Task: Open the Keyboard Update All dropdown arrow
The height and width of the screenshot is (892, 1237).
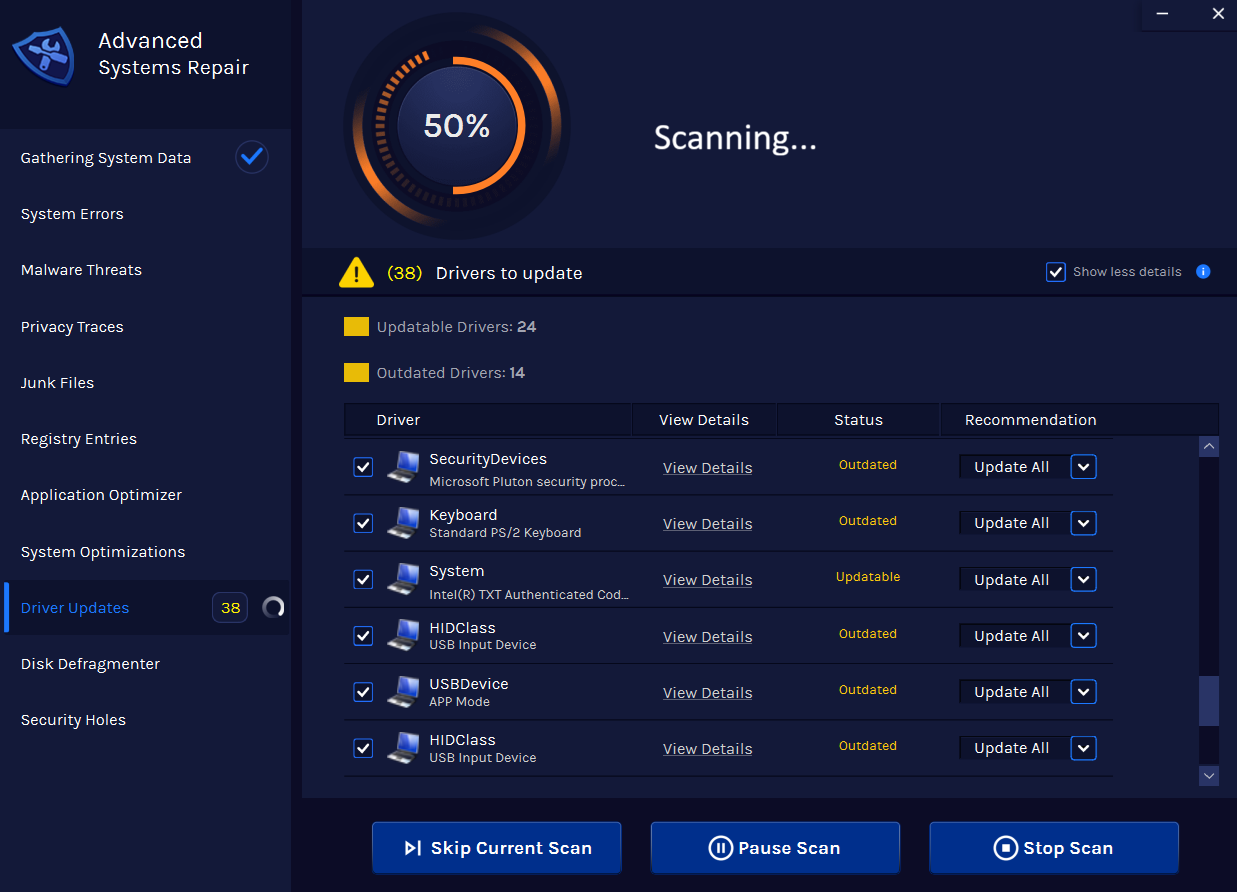Action: (x=1083, y=523)
